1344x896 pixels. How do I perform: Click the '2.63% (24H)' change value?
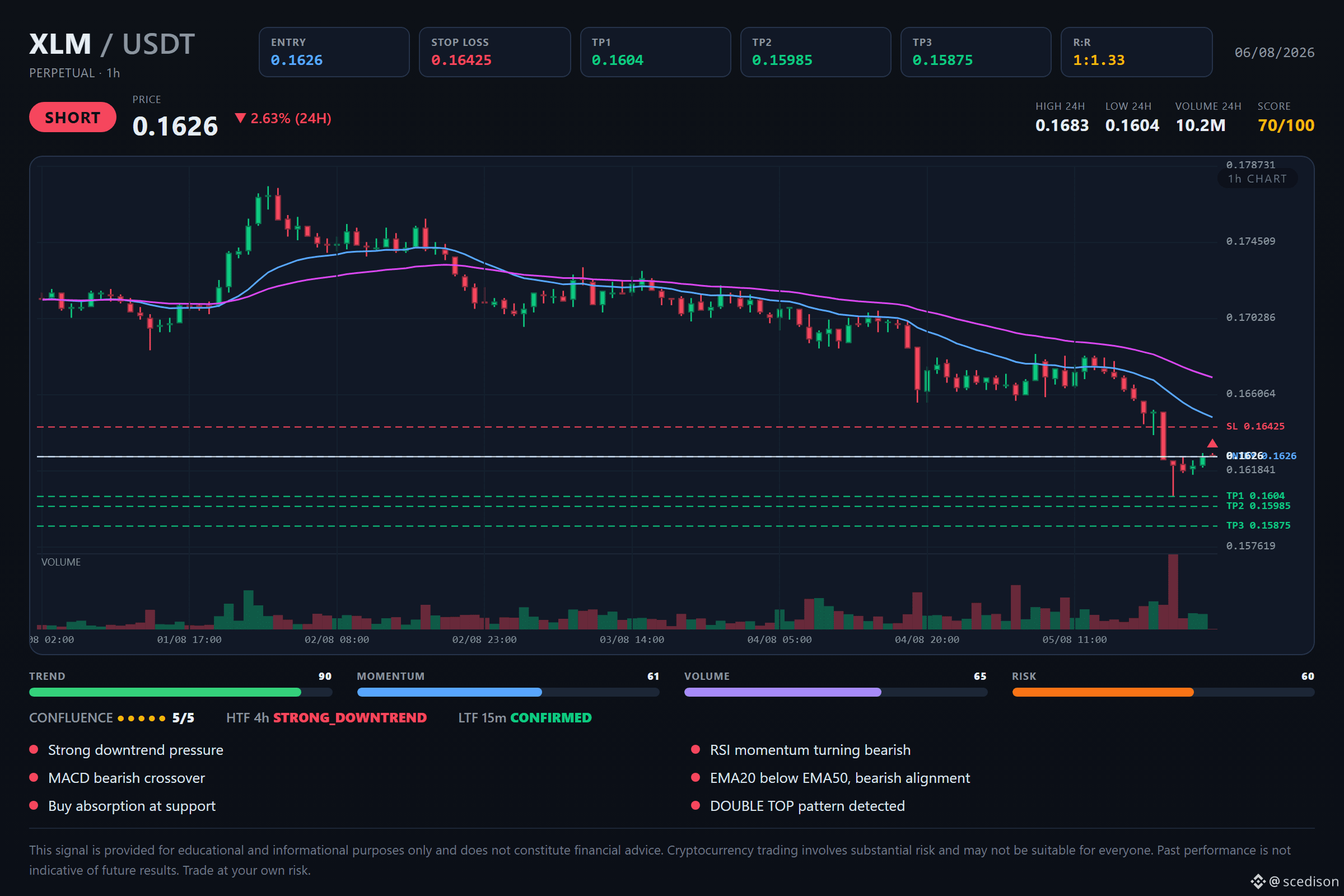point(291,118)
